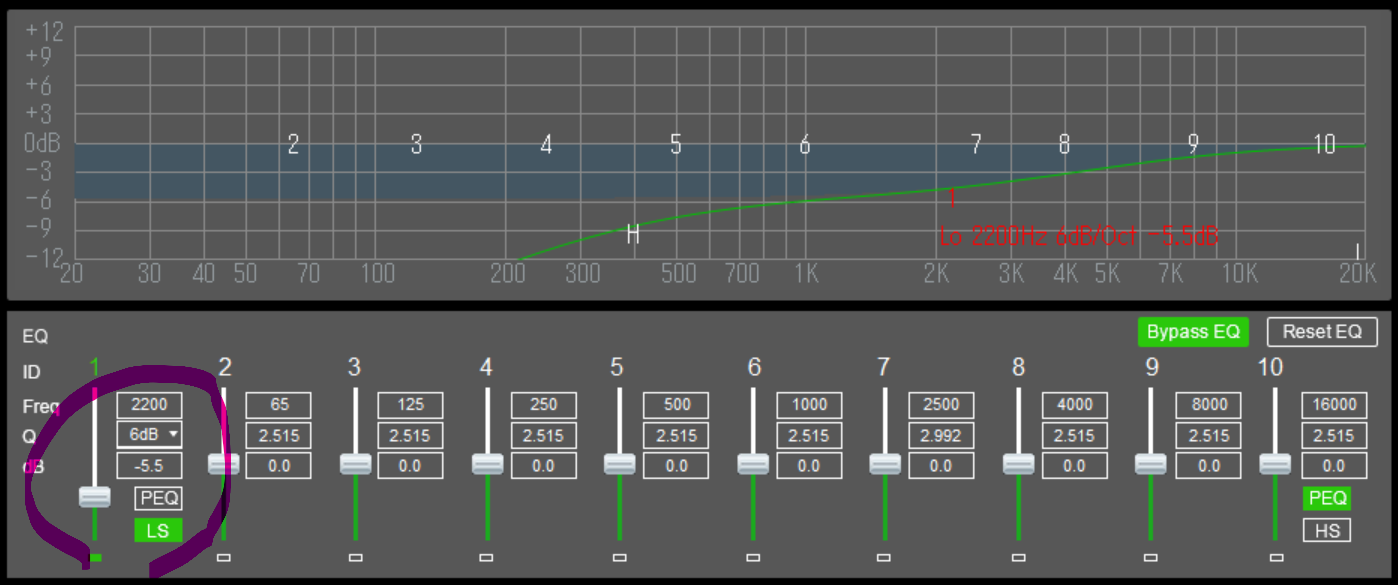The width and height of the screenshot is (1398, 585).
Task: Click the small indicator below band 6 slider
Action: pyautogui.click(x=753, y=558)
